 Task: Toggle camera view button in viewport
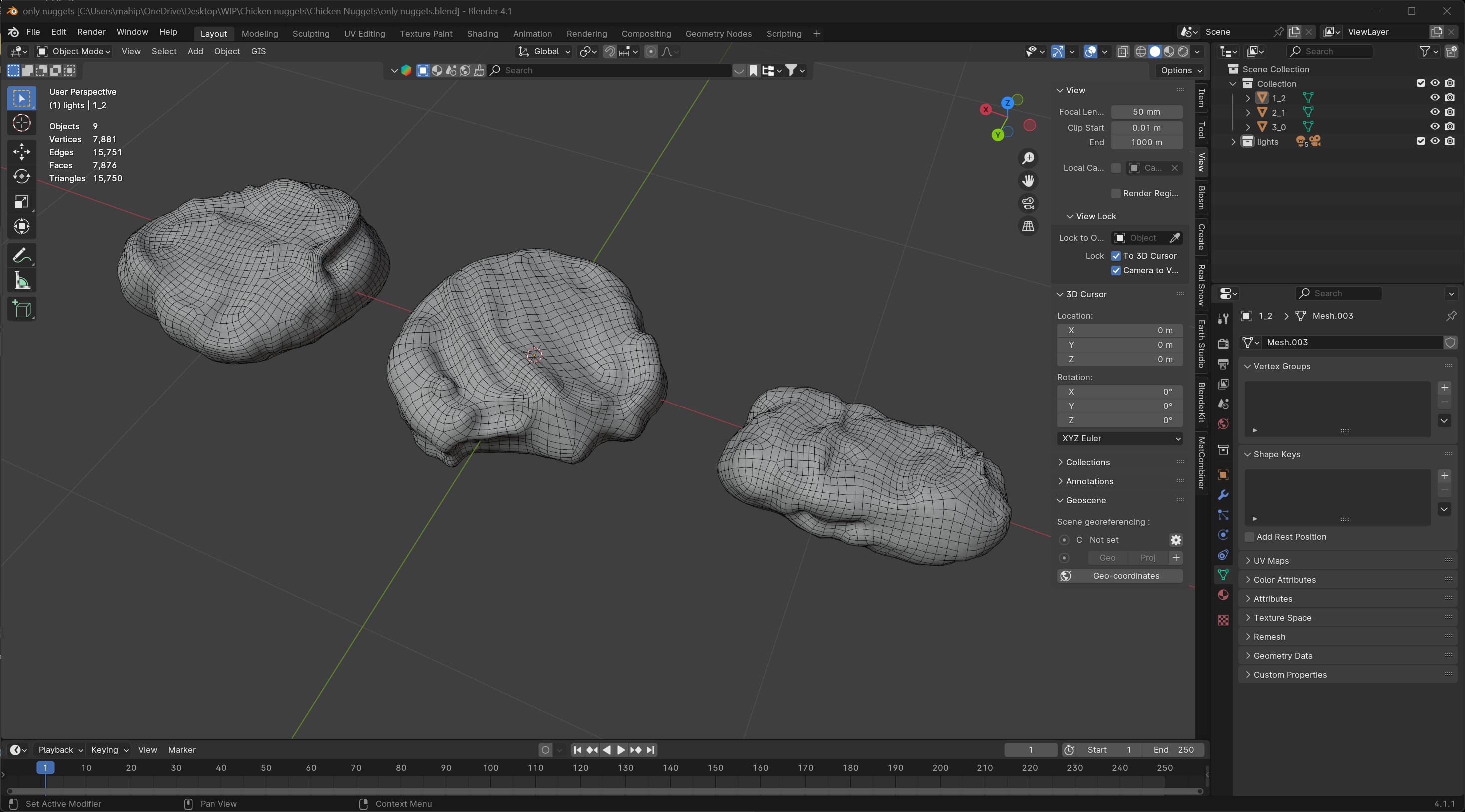point(1028,203)
